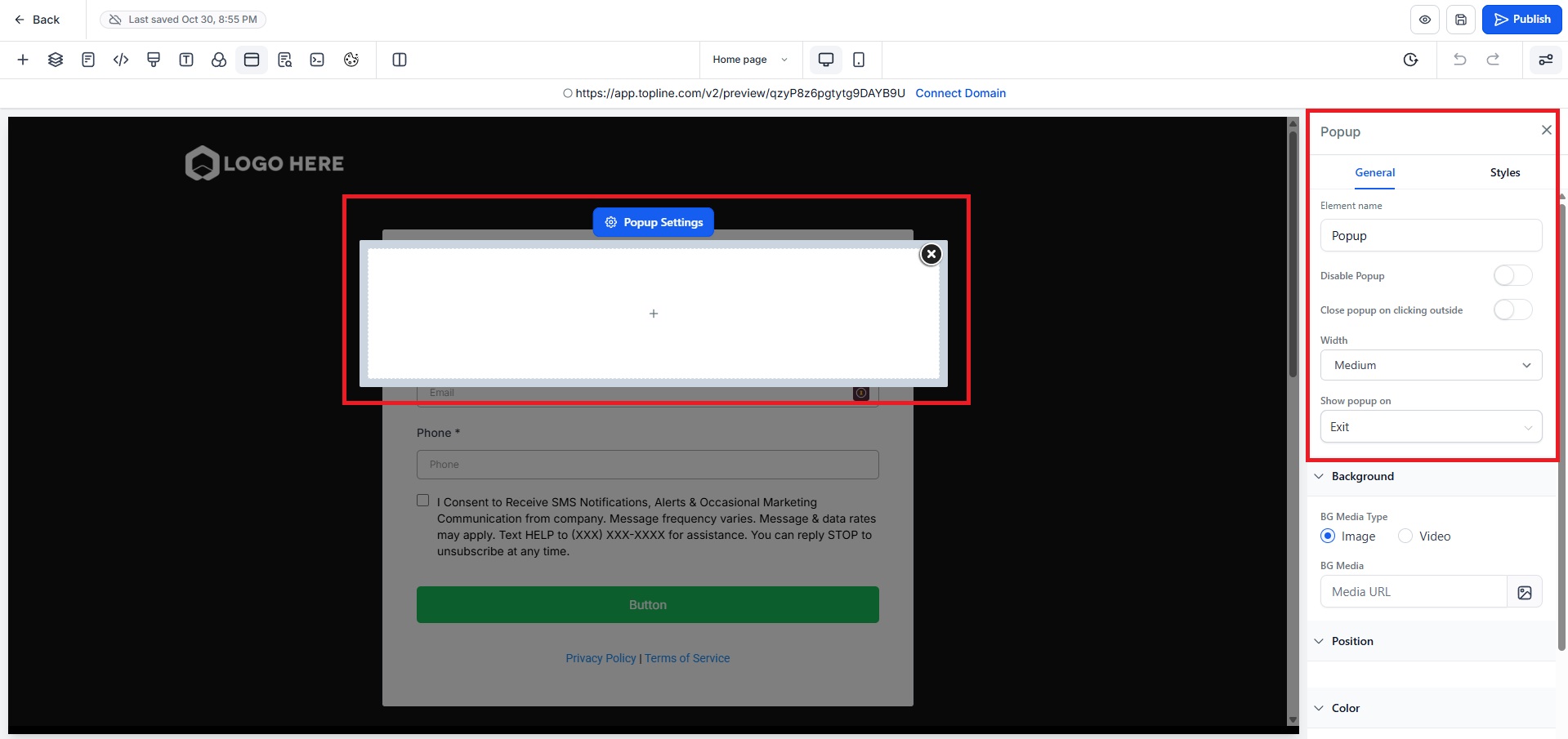Click the Connect Domain link
1568x739 pixels.
tap(961, 93)
